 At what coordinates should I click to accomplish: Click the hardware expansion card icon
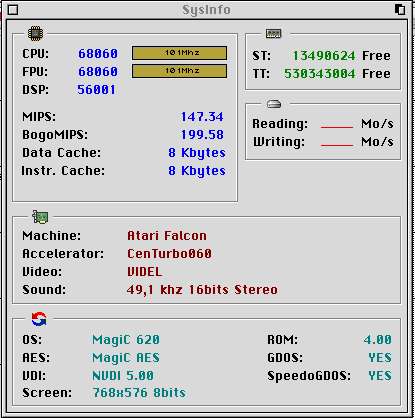point(40,217)
